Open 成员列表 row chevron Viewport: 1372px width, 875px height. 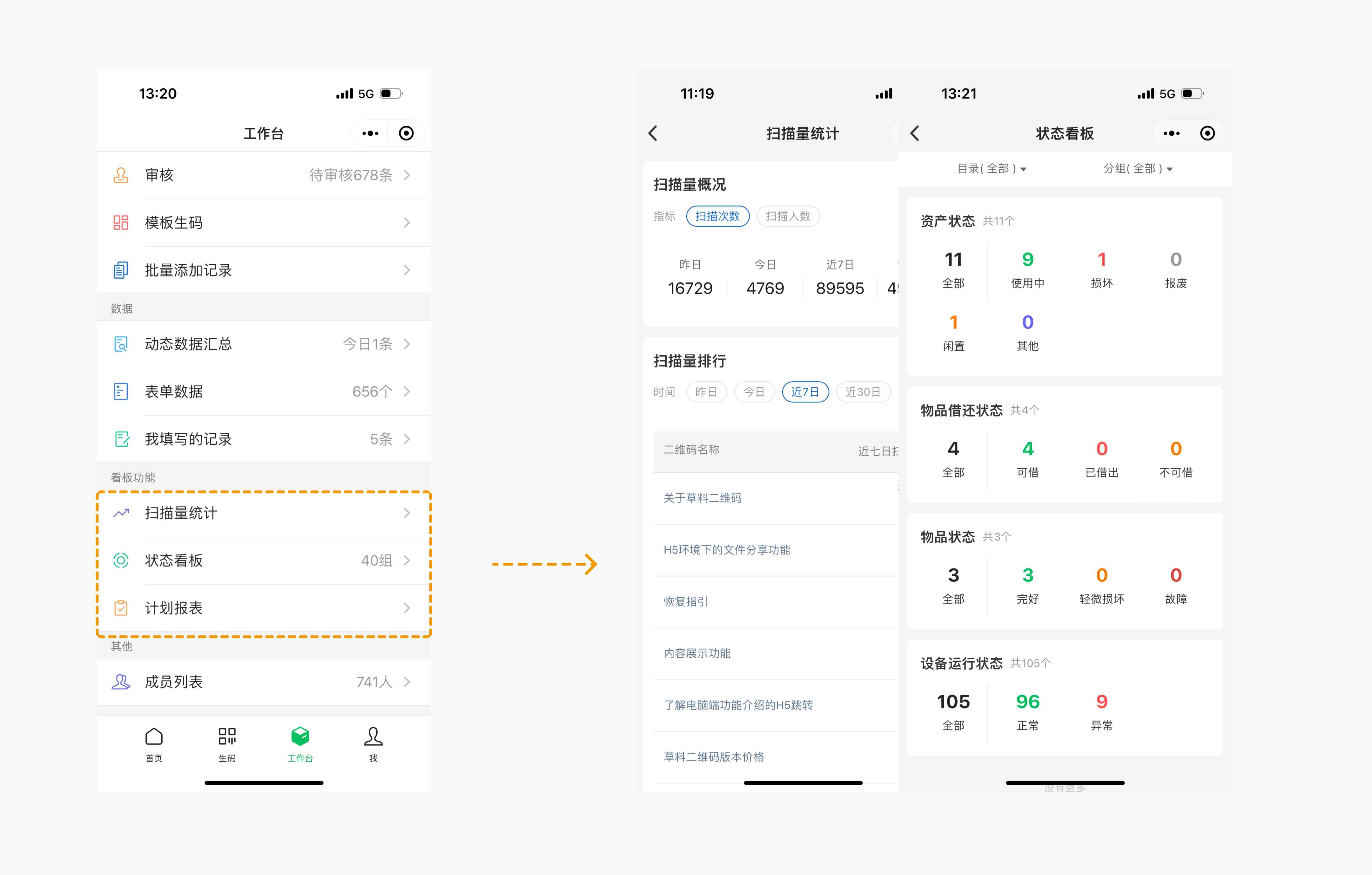pyautogui.click(x=407, y=682)
